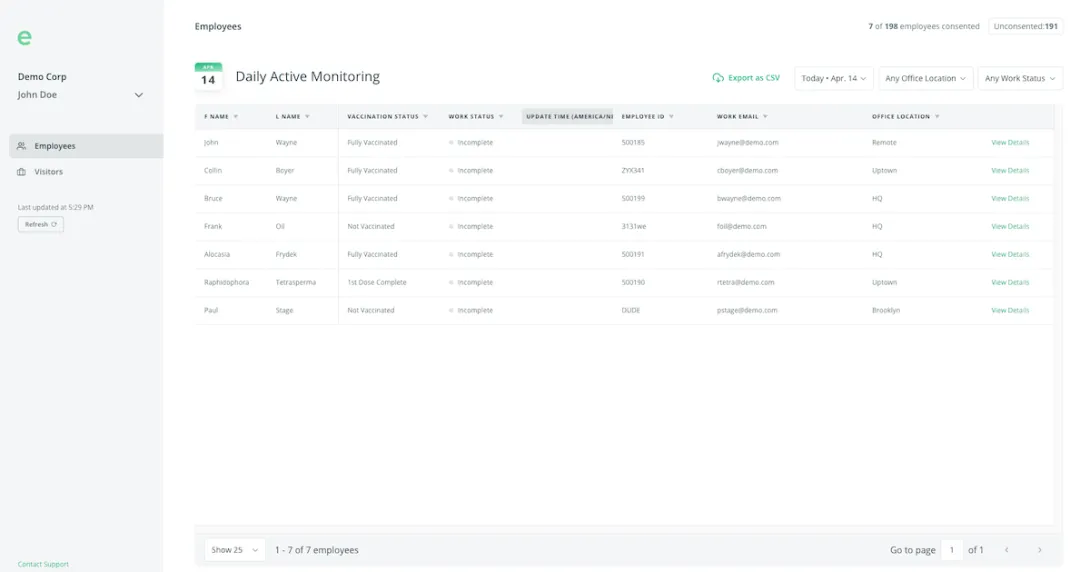Click the green app logo icon

pos(25,38)
